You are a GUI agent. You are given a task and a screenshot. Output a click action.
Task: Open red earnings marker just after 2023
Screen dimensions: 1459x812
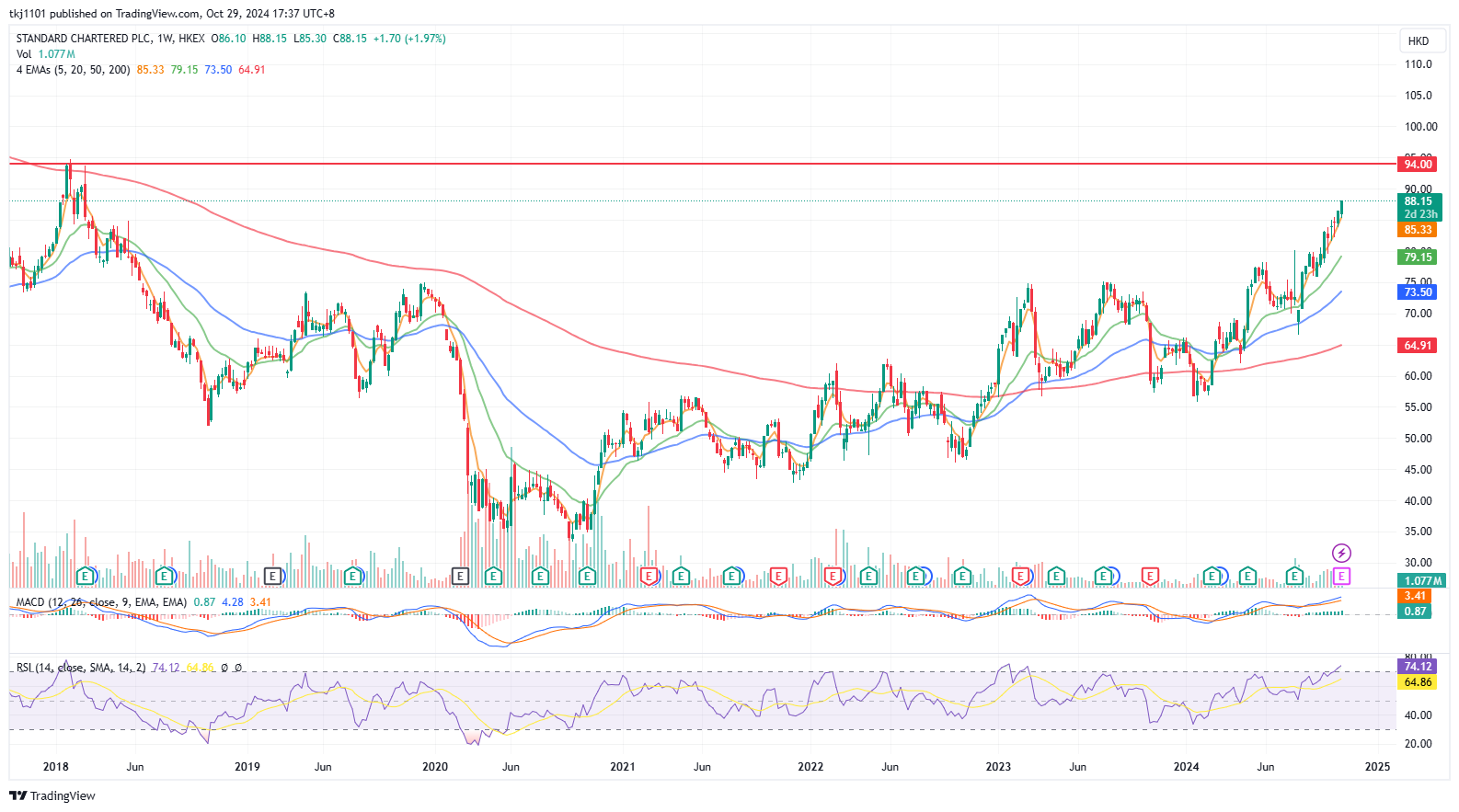tap(1020, 577)
